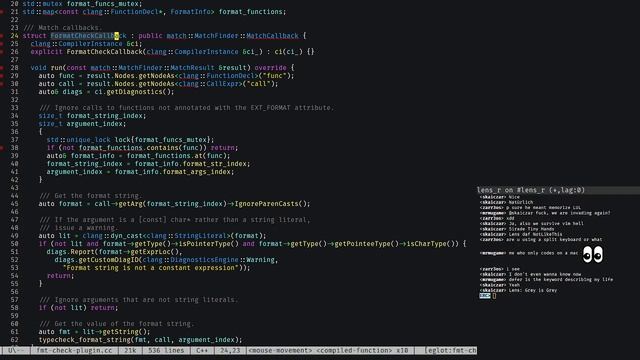Click 'FormatInfo' type on line 21
This screenshot has height=360, width=640.
point(190,12)
